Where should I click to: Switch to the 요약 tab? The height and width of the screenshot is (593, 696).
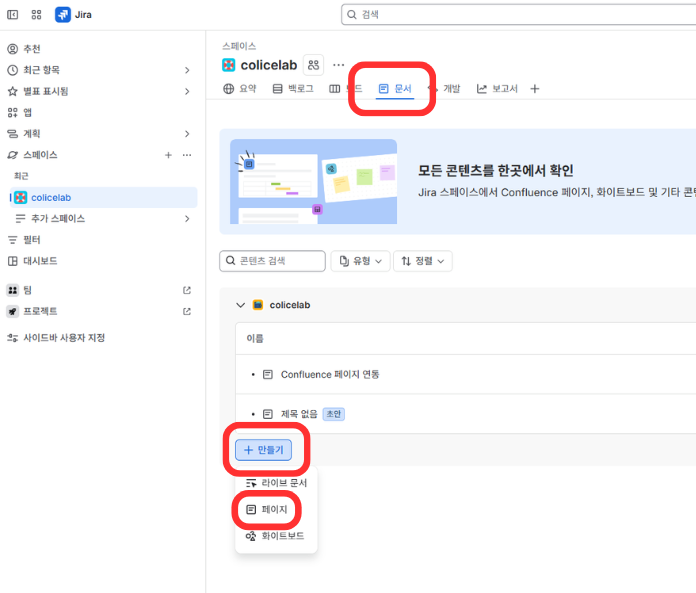(x=240, y=89)
